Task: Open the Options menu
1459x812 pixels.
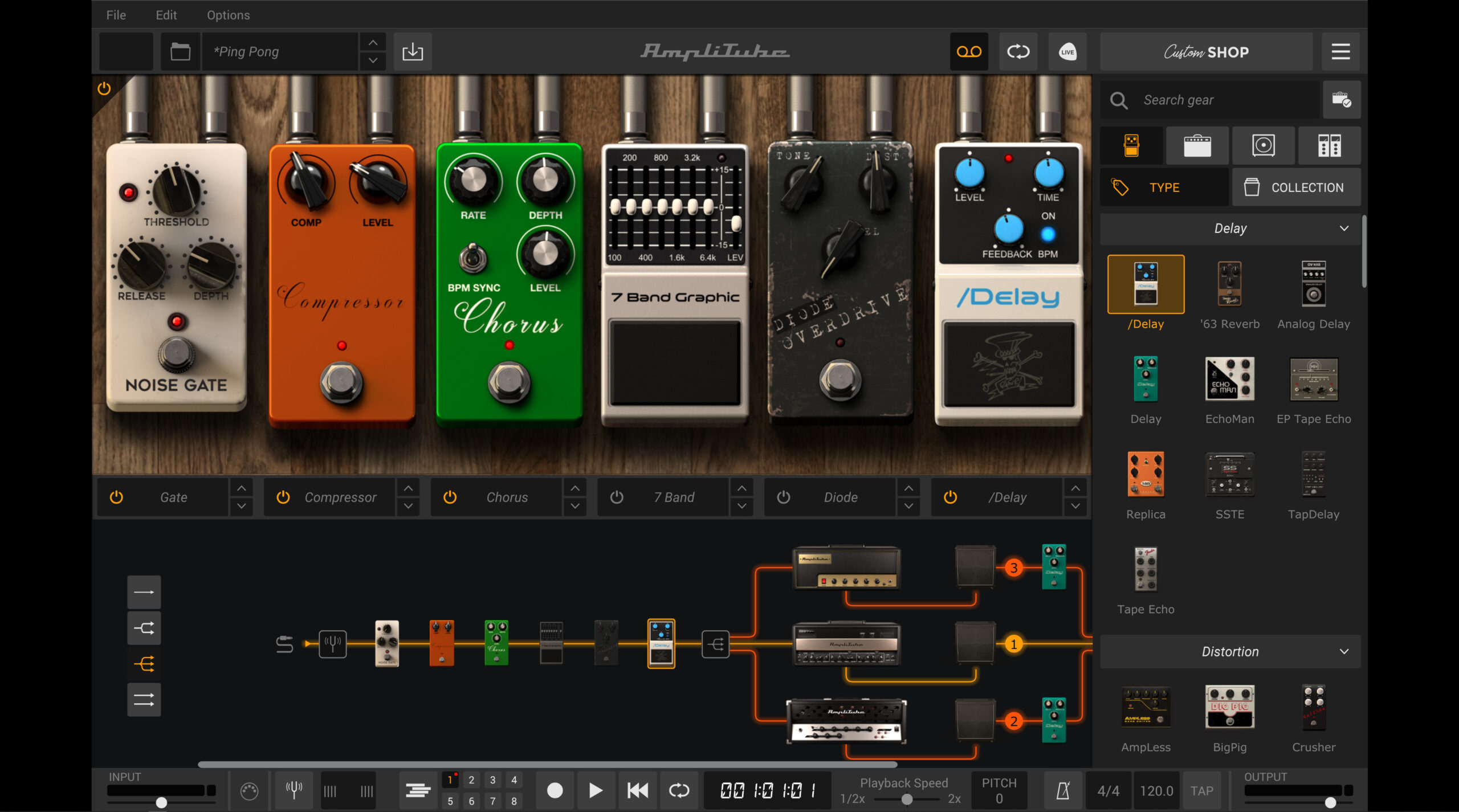Action: tap(228, 15)
